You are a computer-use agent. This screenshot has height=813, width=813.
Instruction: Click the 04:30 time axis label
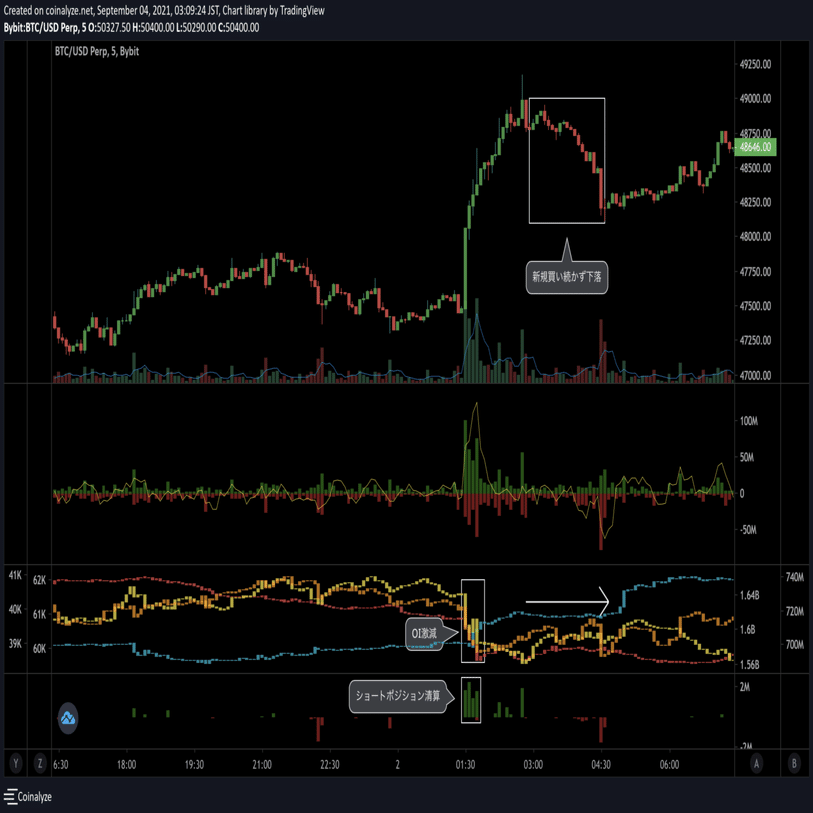coord(601,765)
